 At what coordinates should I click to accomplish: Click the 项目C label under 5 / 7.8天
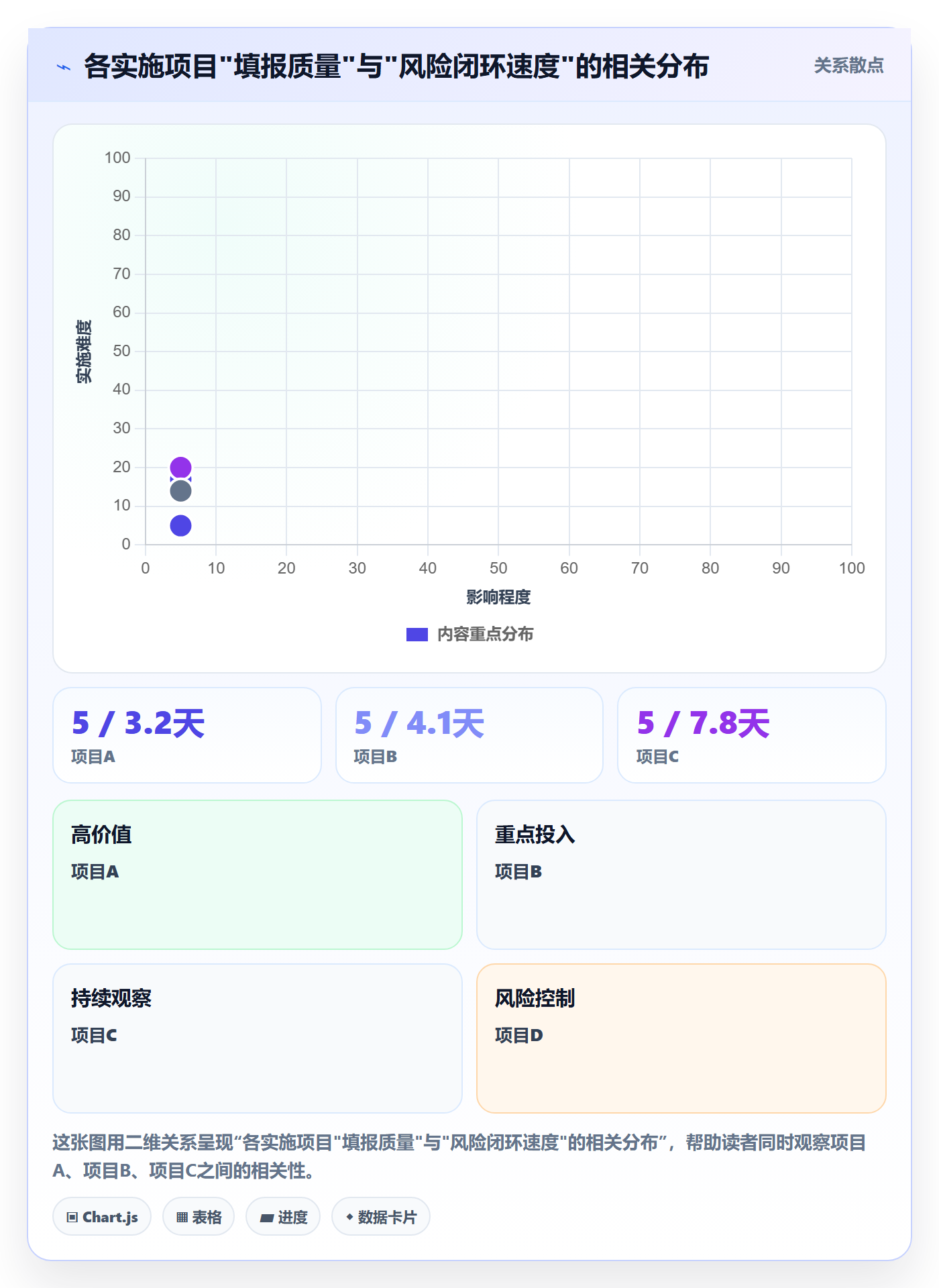coord(658,757)
